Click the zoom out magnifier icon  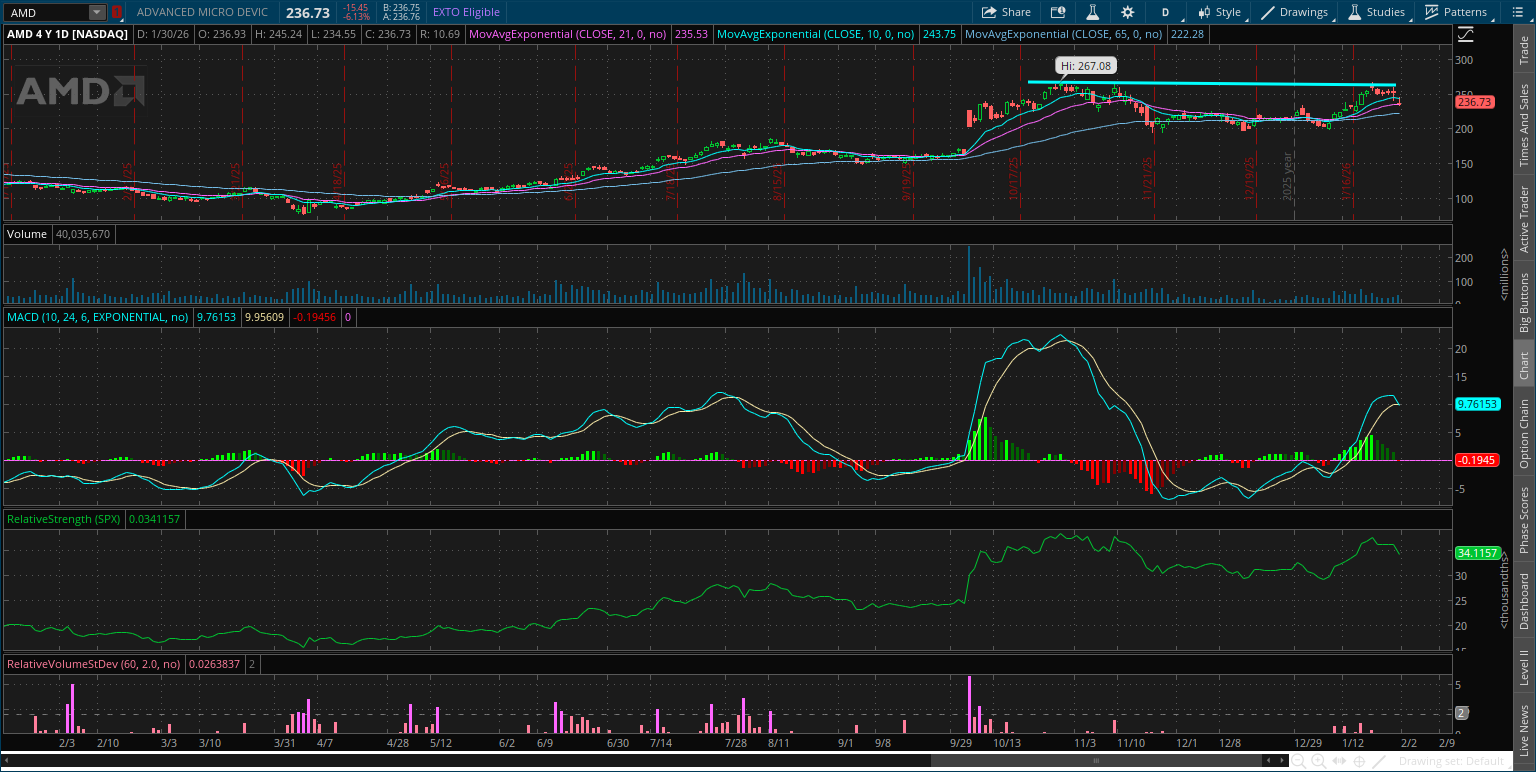pos(1297,761)
